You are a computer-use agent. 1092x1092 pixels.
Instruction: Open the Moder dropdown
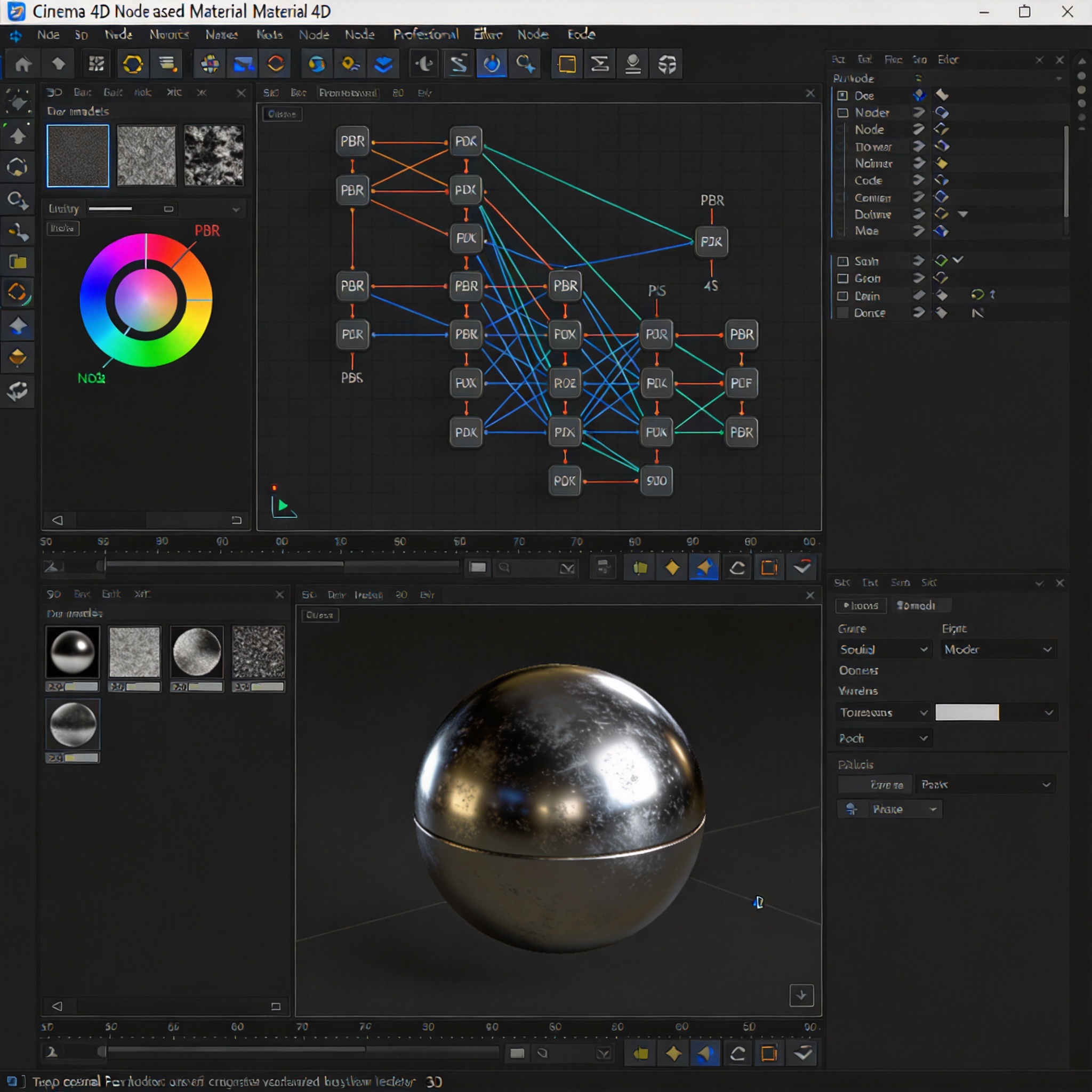998,649
